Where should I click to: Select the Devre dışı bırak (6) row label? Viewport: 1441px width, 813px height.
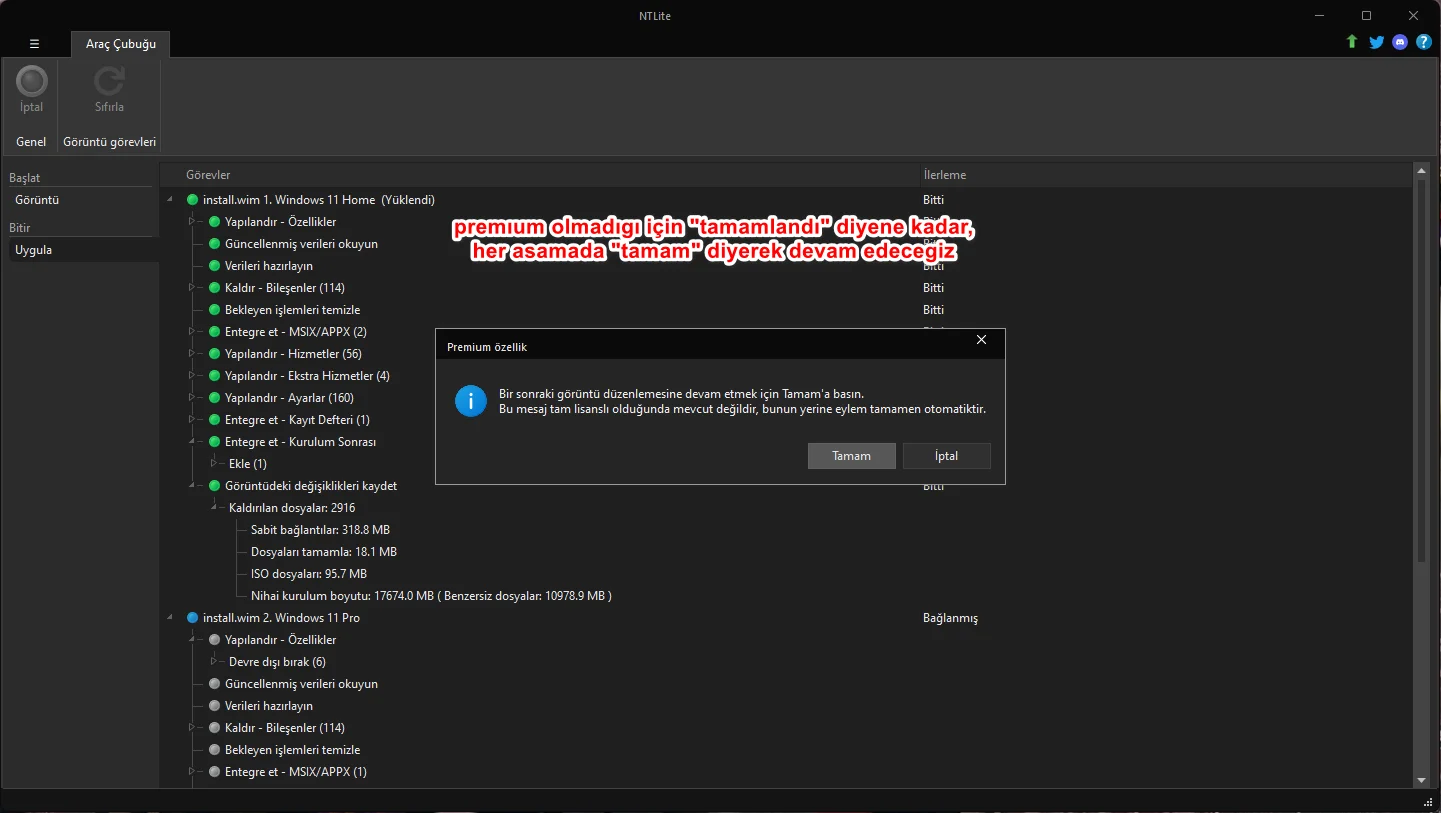277,662
